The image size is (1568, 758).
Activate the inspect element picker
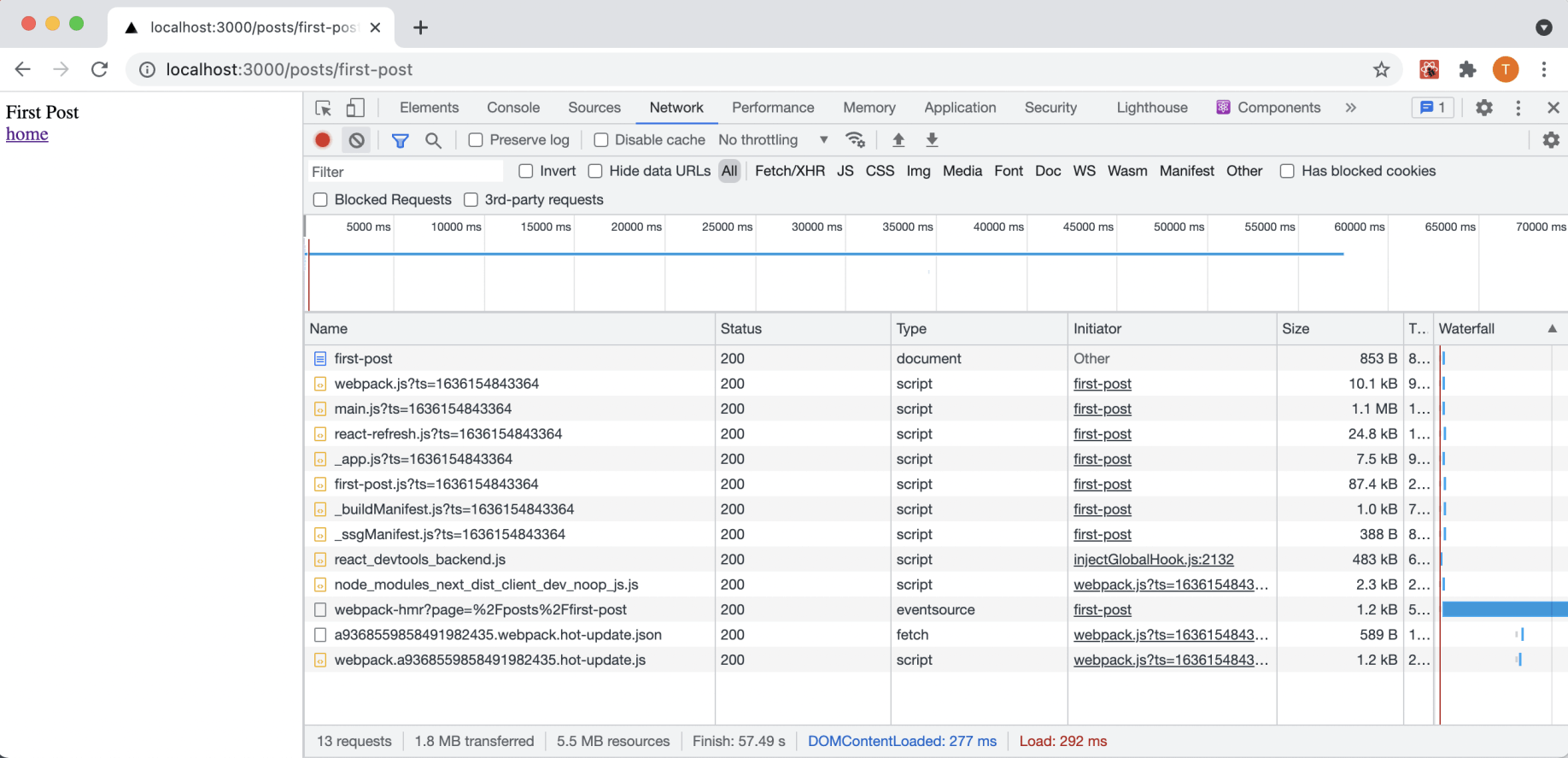pos(324,108)
